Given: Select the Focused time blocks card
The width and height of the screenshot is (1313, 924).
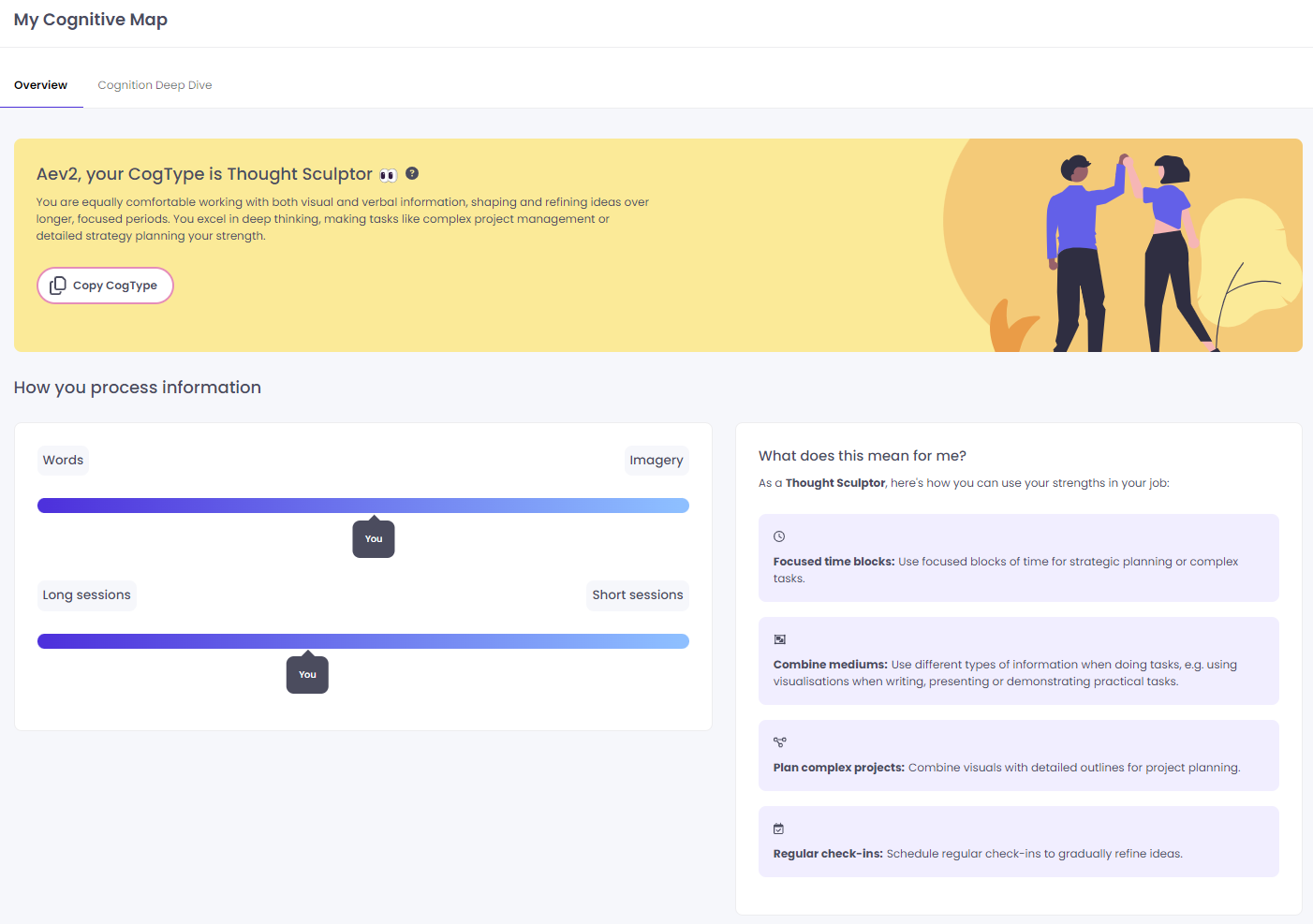Looking at the screenshot, I should point(1019,558).
